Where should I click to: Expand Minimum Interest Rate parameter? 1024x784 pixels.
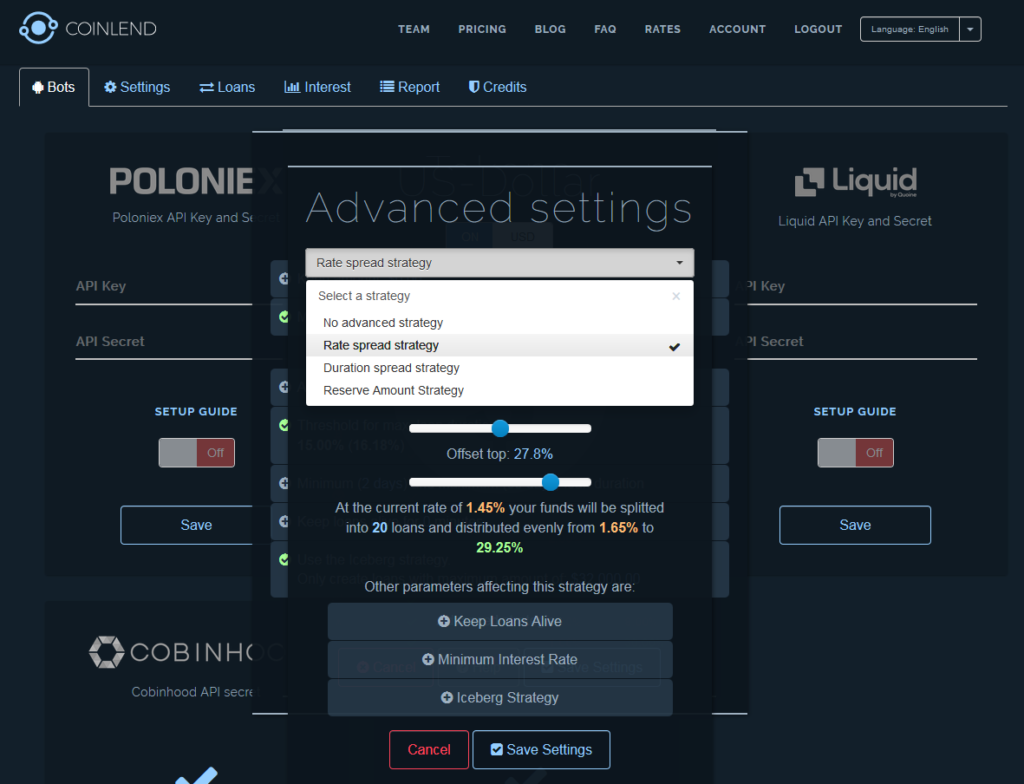coord(500,659)
